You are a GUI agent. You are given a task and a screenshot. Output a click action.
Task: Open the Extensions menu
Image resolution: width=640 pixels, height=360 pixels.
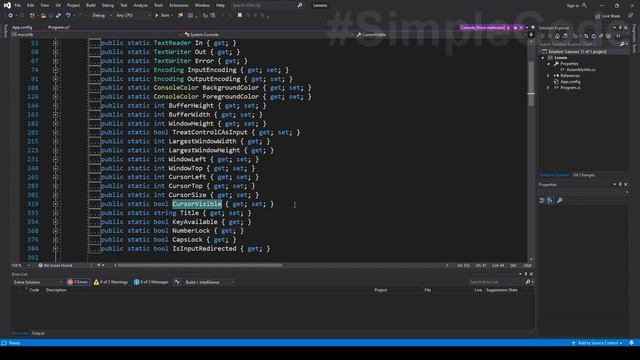point(179,5)
